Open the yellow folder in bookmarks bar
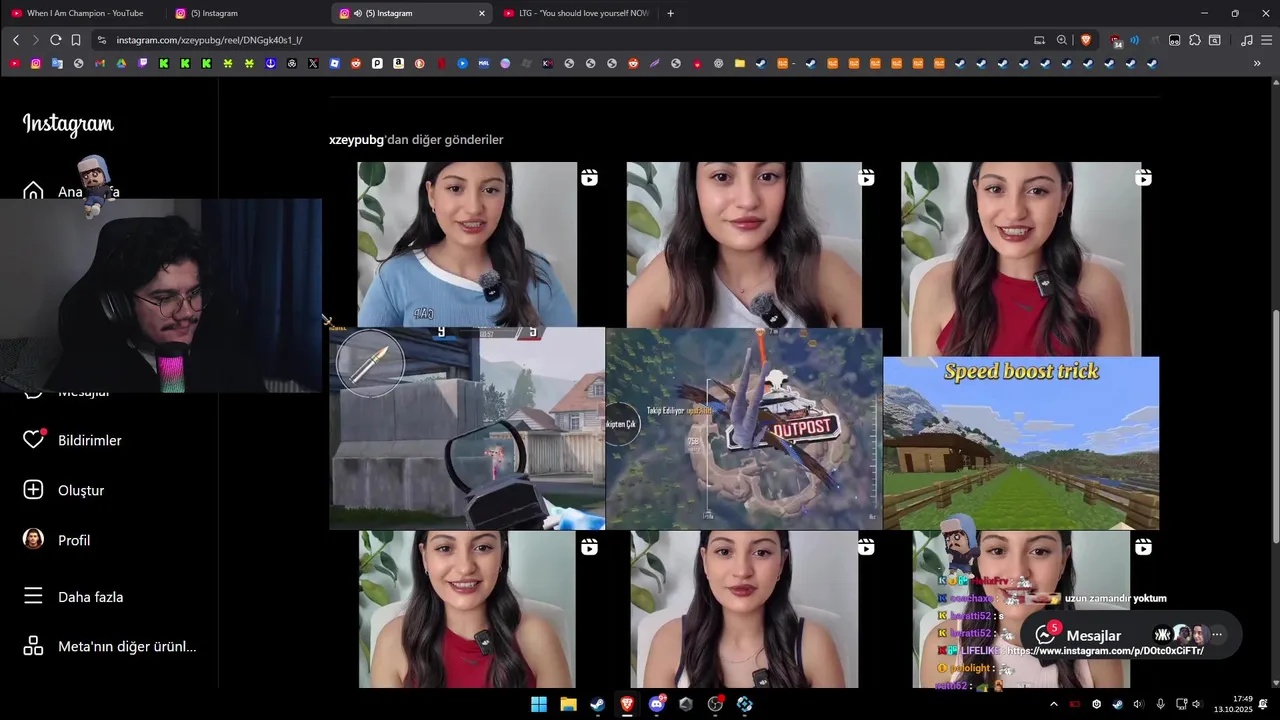The height and width of the screenshot is (720, 1280). tap(740, 63)
